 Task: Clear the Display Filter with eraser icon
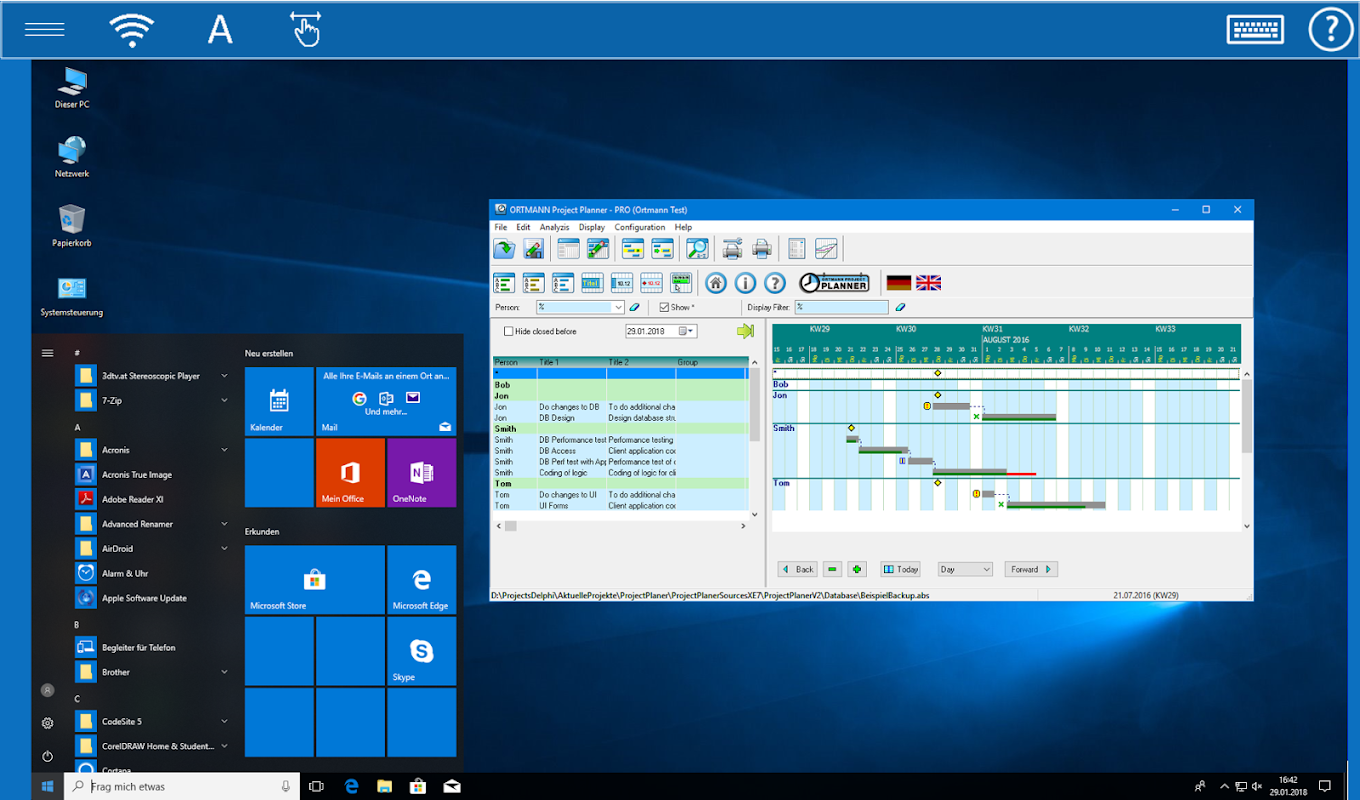(900, 308)
